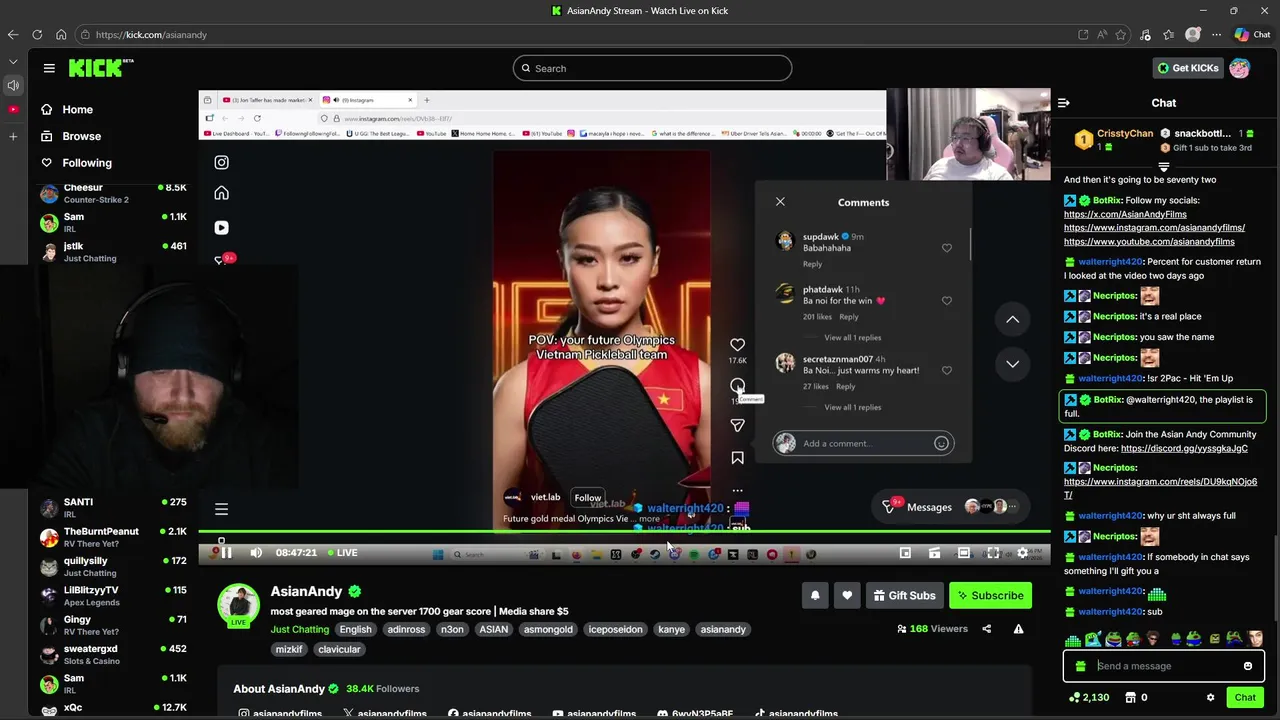The height and width of the screenshot is (720, 1280).
Task: Open the Discord invite link in chat
Action: 1184,448
